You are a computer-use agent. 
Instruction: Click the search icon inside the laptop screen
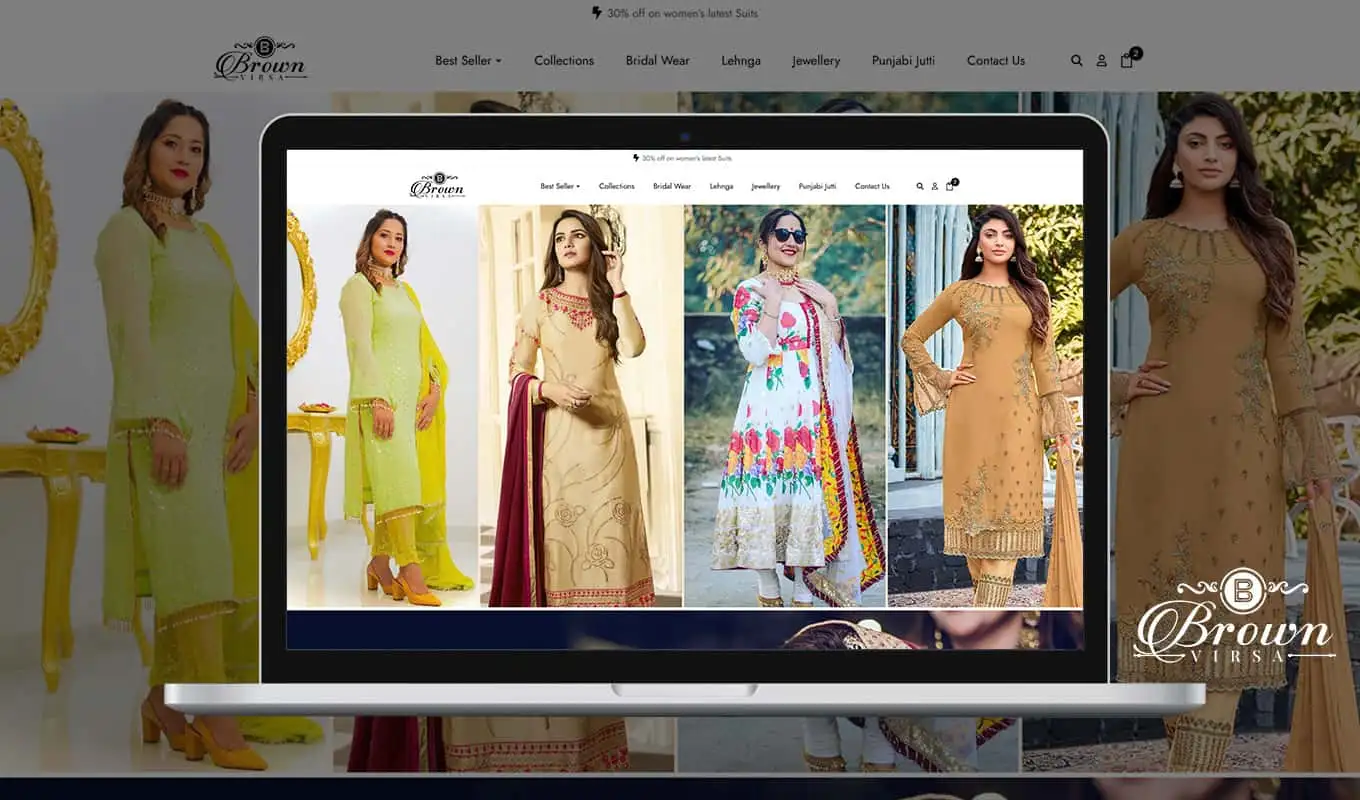pos(920,186)
